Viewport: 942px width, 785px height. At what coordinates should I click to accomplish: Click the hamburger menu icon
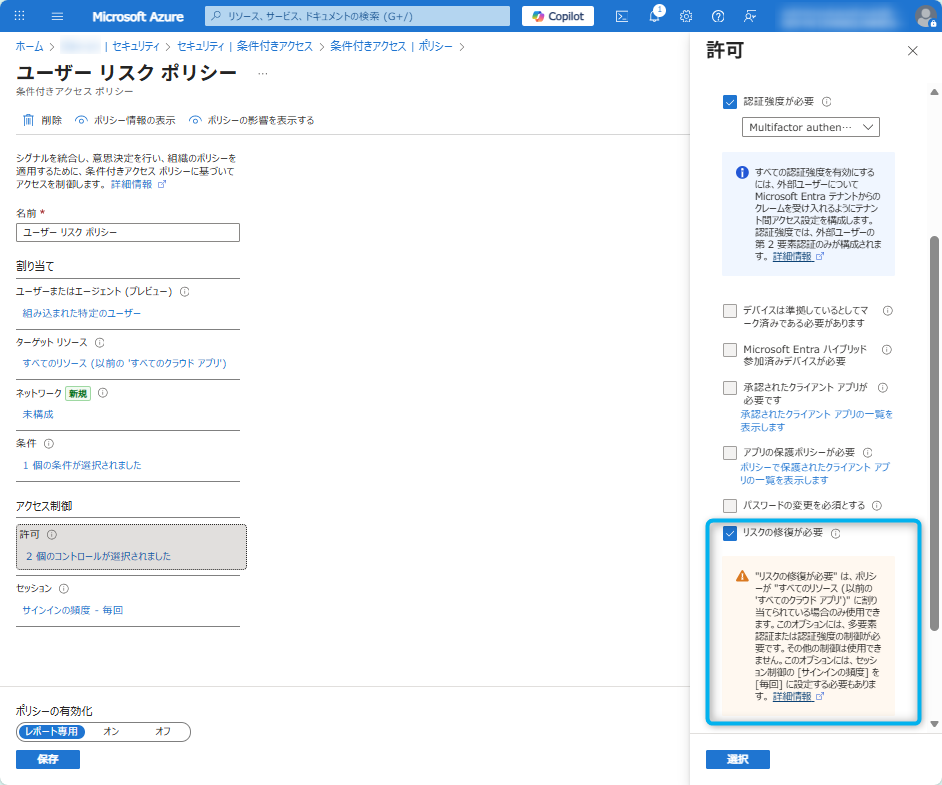point(55,15)
